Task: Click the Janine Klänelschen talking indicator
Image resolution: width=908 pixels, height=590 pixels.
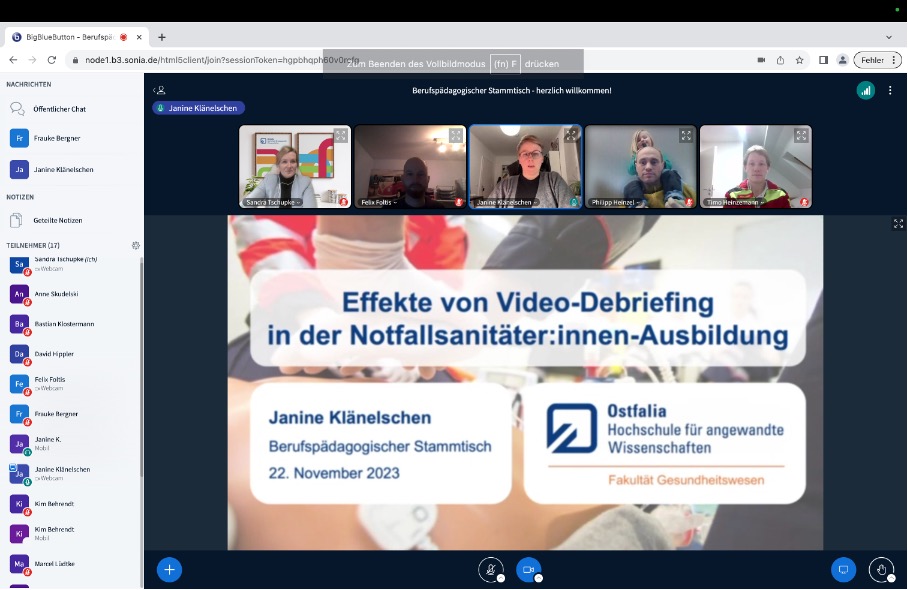Action: (x=199, y=108)
